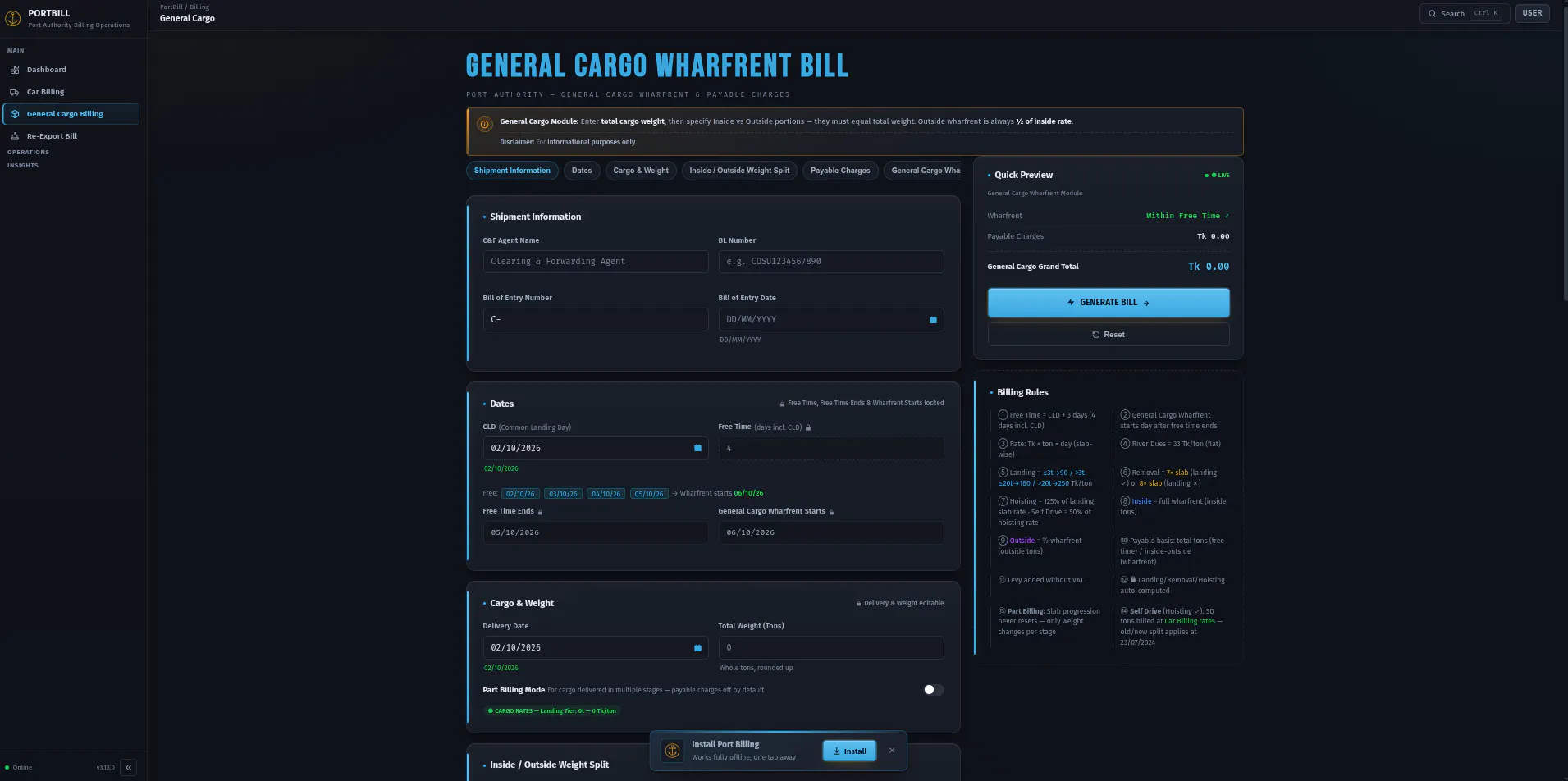Open the Search box in header

[x=1465, y=13]
